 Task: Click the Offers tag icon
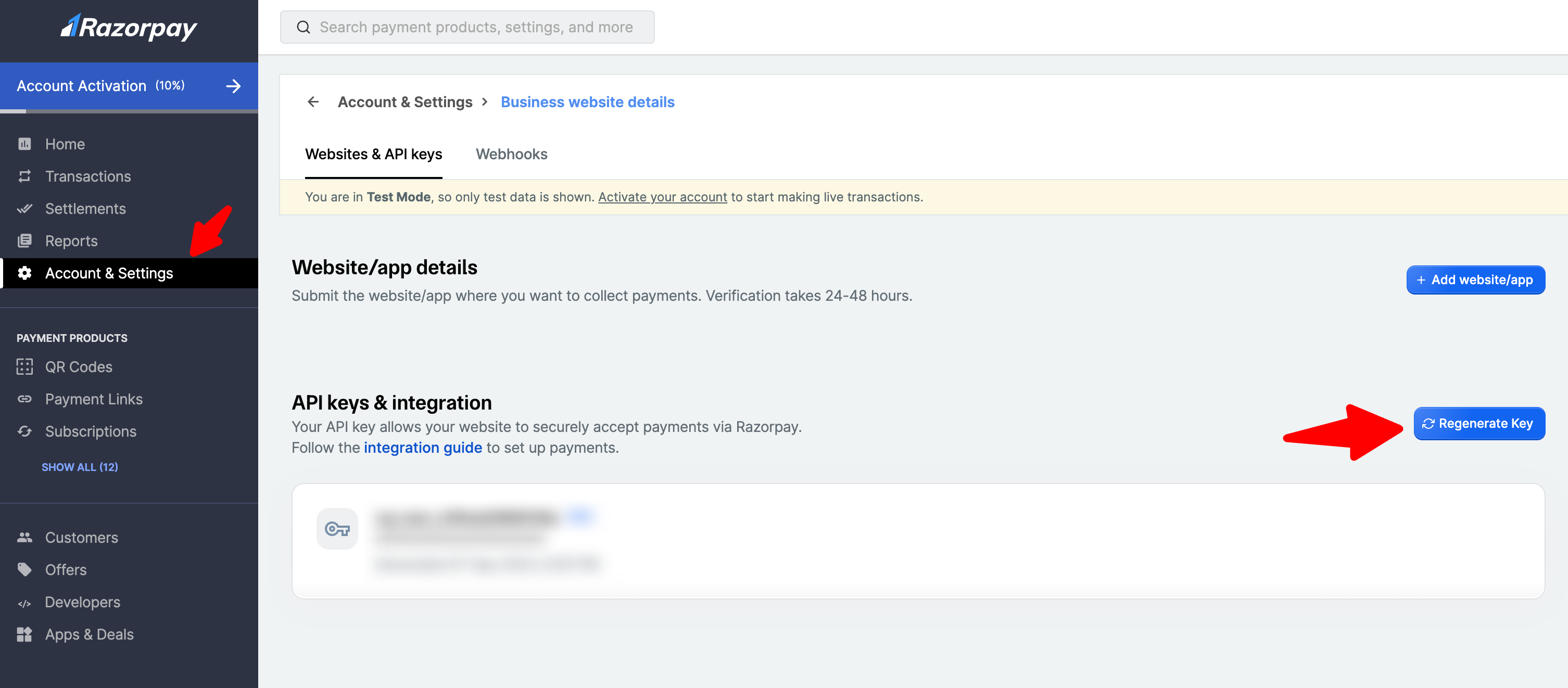[x=24, y=570]
